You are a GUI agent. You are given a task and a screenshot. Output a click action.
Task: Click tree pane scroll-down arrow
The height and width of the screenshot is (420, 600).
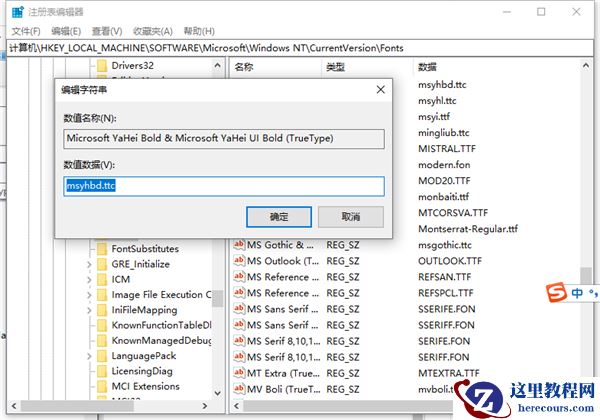[x=217, y=393]
